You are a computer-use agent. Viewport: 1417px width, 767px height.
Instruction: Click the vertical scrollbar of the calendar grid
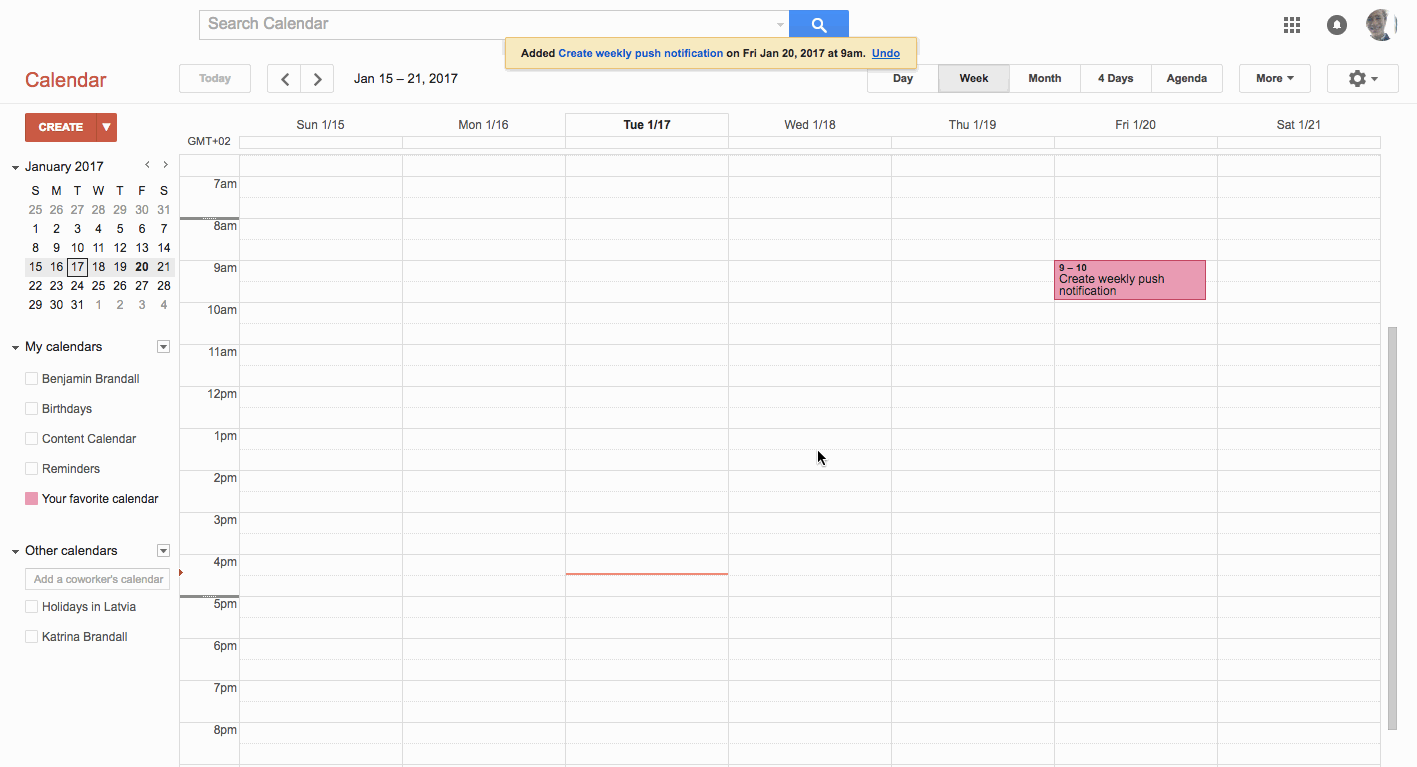point(1392,528)
